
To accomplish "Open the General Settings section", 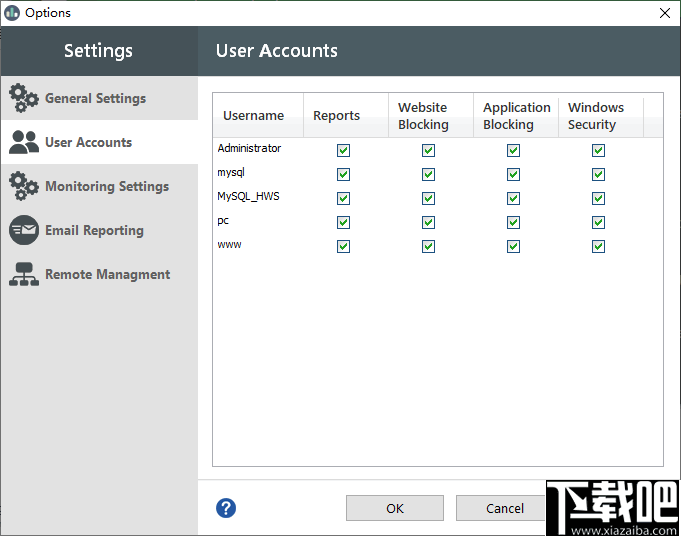I will (x=95, y=98).
